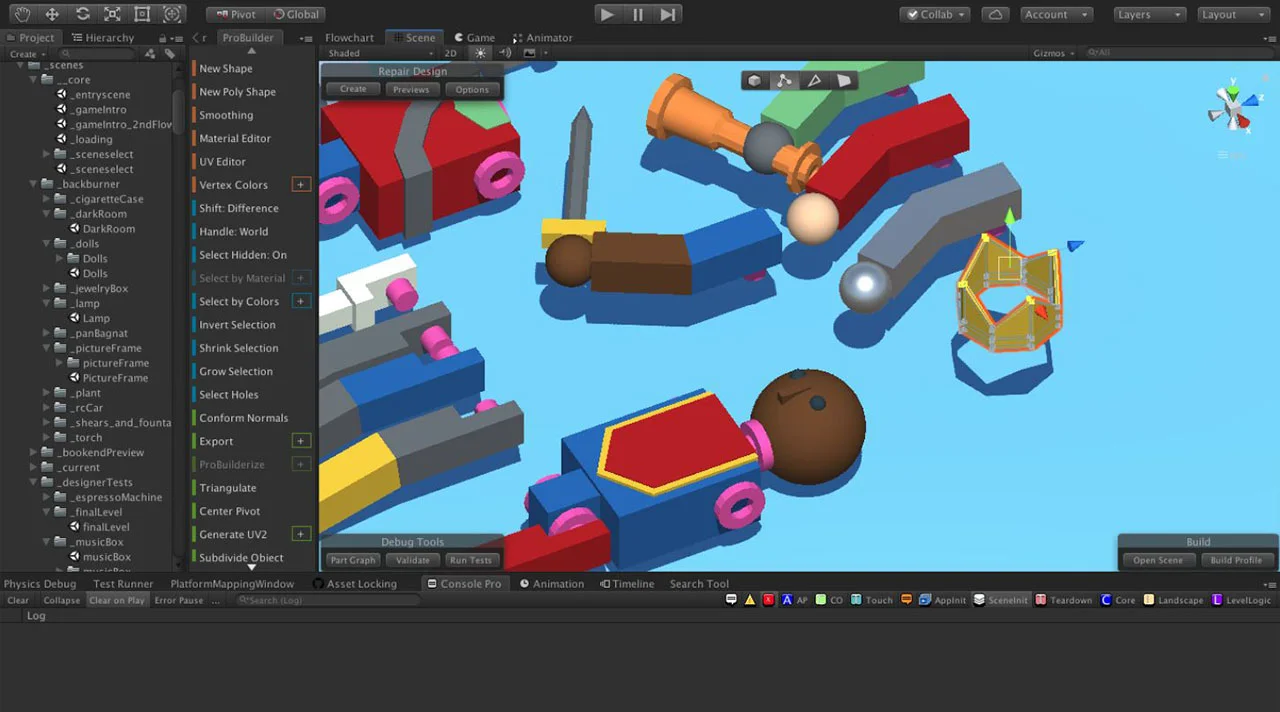Viewport: 1280px width, 712px height.
Task: Select the Scale tool
Action: [x=112, y=14]
